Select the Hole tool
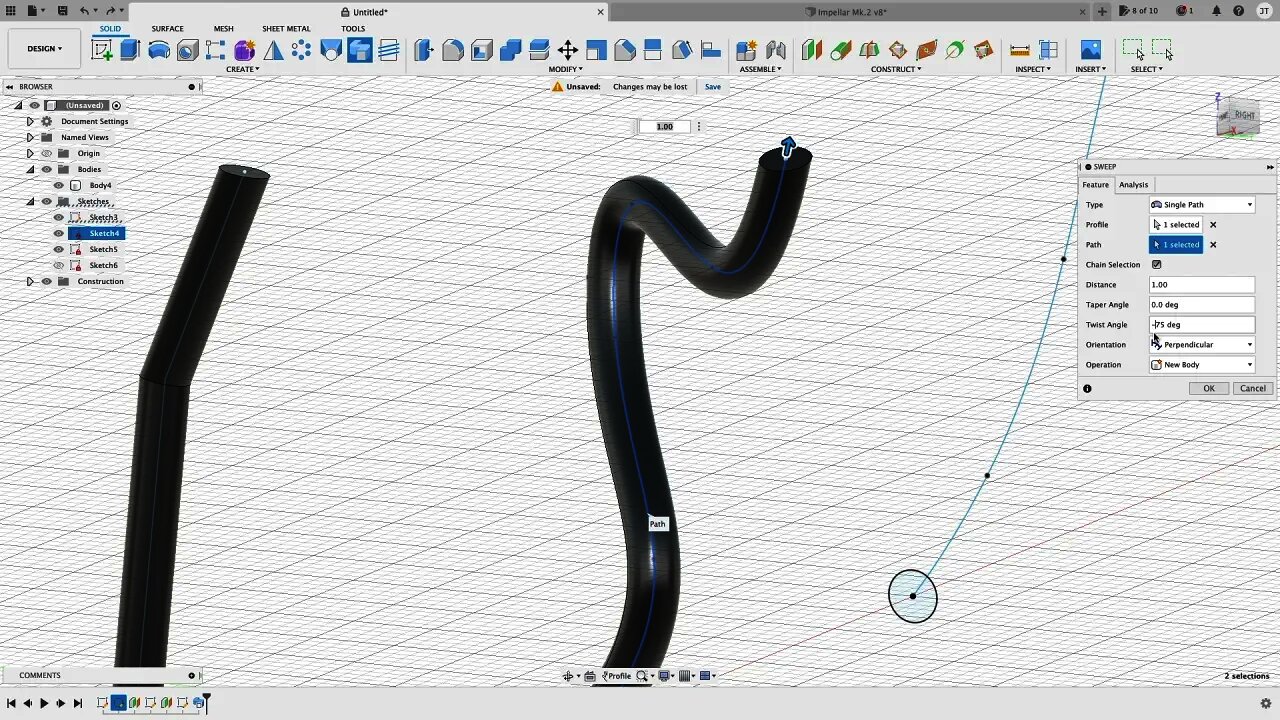 [x=187, y=49]
